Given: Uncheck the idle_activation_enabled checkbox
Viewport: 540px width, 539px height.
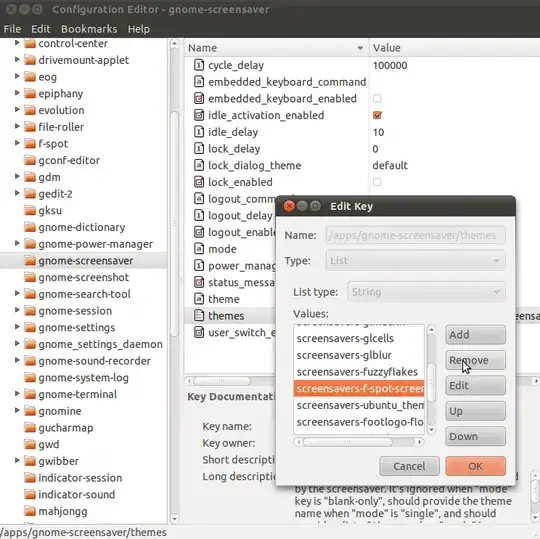Looking at the screenshot, I should [x=377, y=115].
